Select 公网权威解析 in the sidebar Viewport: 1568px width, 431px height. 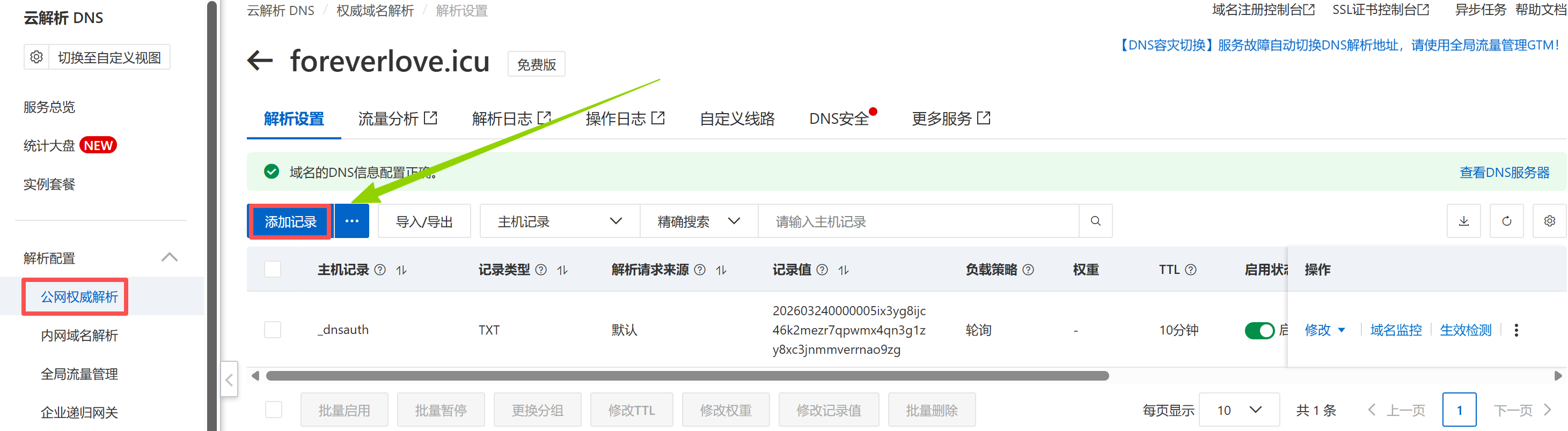point(79,296)
